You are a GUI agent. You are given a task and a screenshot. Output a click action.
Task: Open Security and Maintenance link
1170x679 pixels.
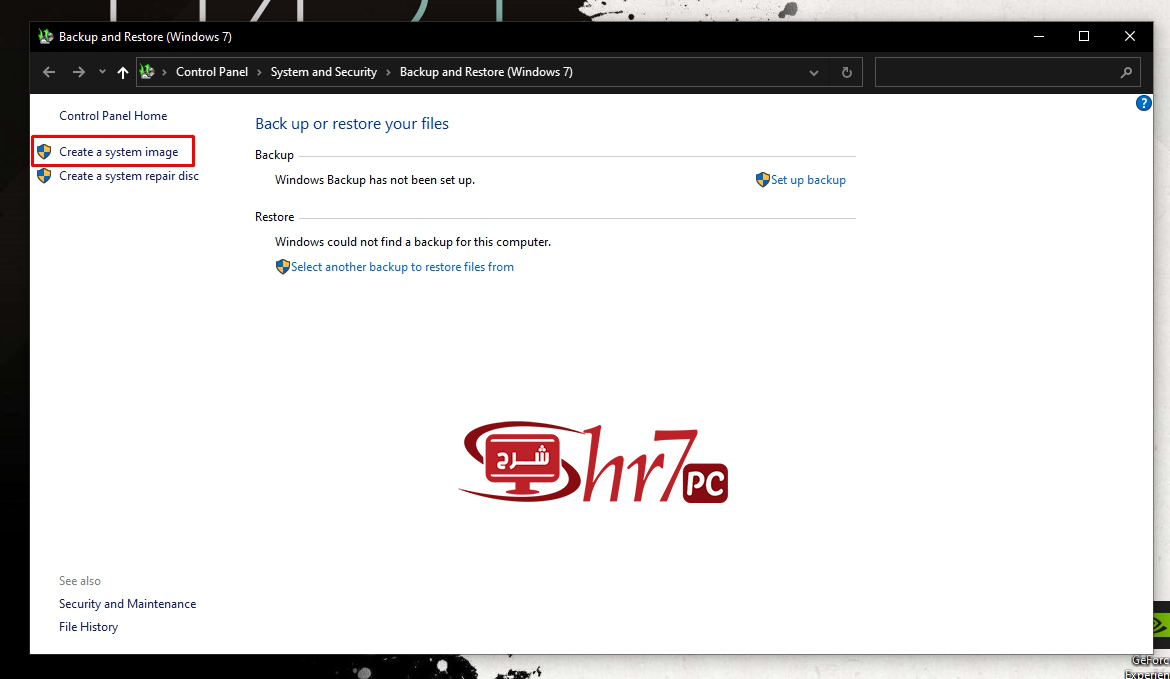coord(128,604)
